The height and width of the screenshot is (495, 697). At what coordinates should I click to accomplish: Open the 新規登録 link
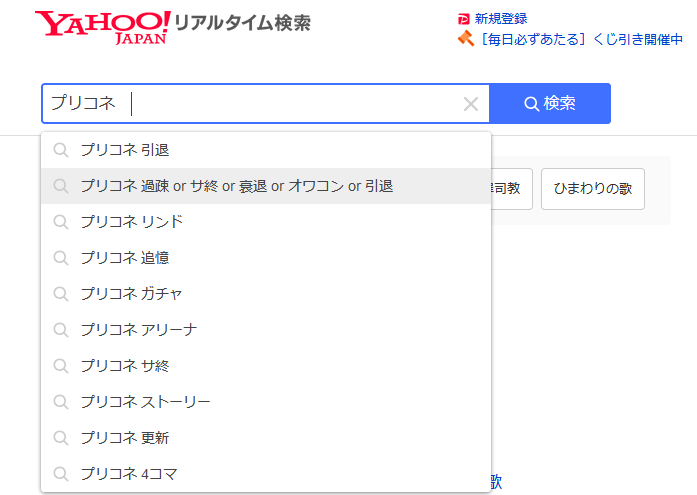coord(501,19)
